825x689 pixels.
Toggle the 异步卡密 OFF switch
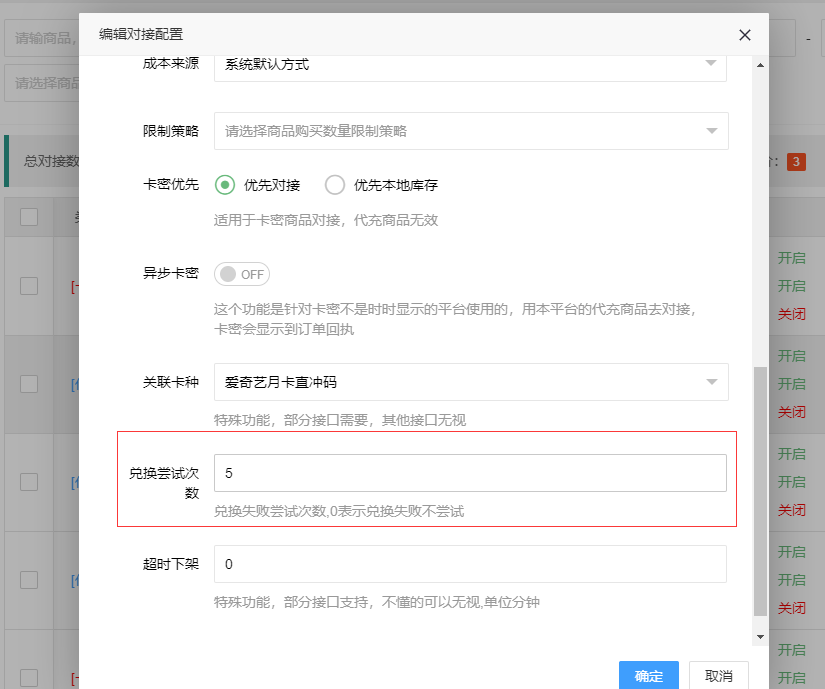pos(242,275)
